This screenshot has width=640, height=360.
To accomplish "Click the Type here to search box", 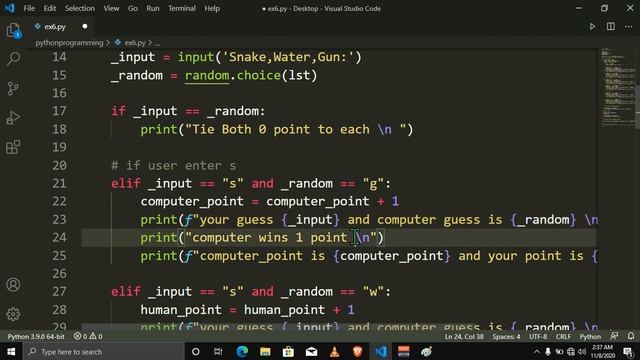I will pos(104,351).
